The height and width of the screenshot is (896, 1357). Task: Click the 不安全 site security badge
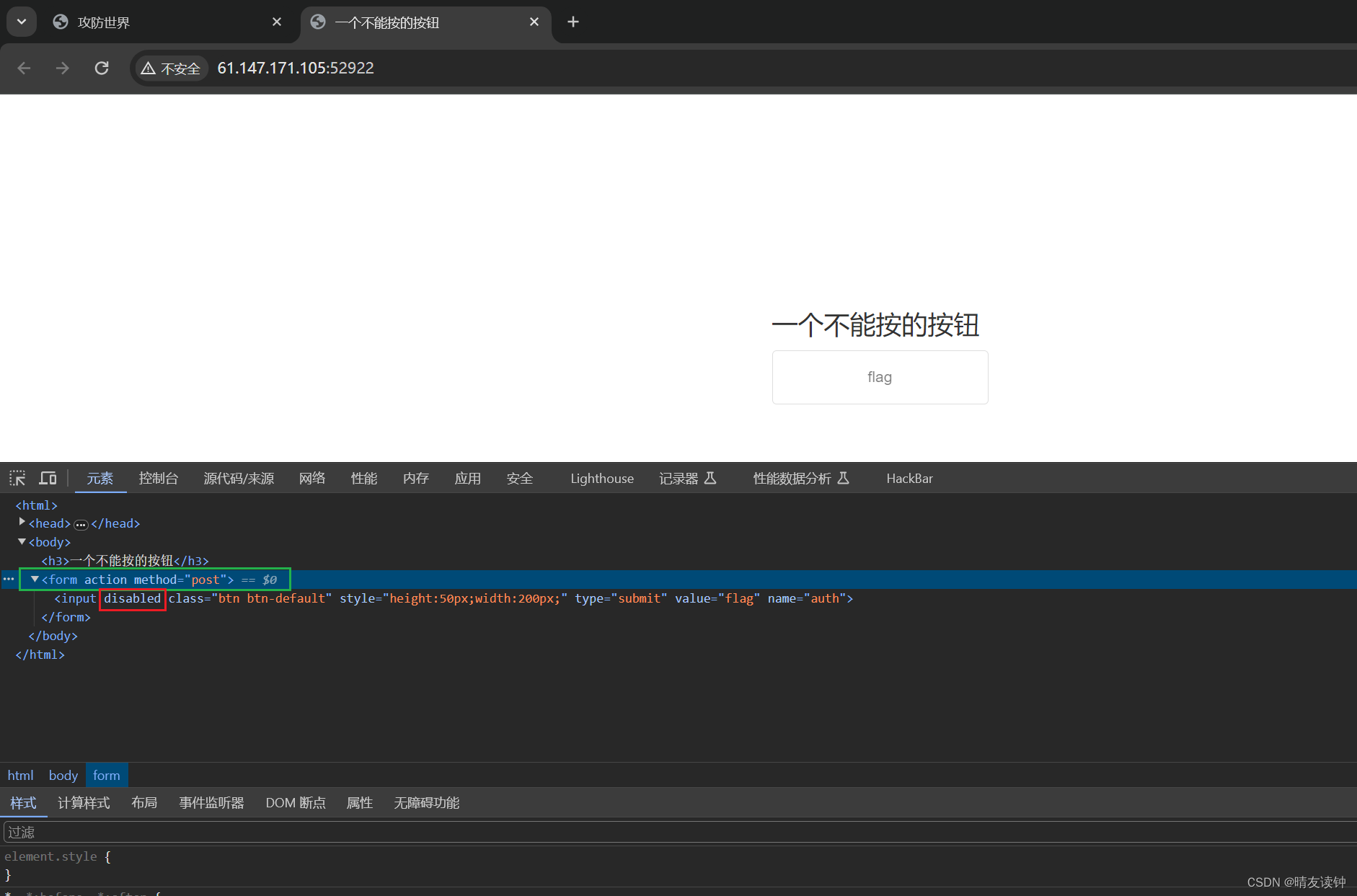pos(171,68)
